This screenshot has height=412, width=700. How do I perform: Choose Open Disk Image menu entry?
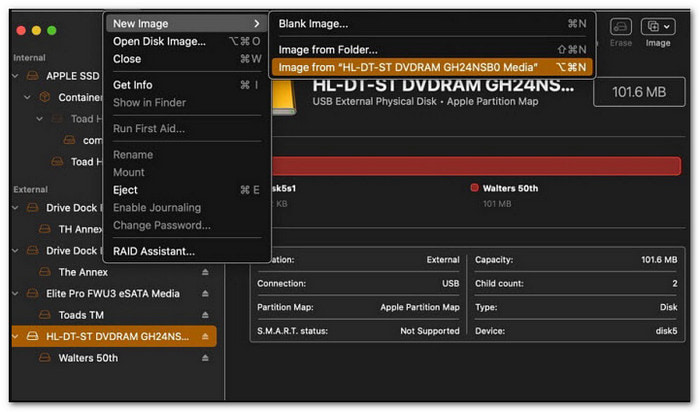point(187,42)
